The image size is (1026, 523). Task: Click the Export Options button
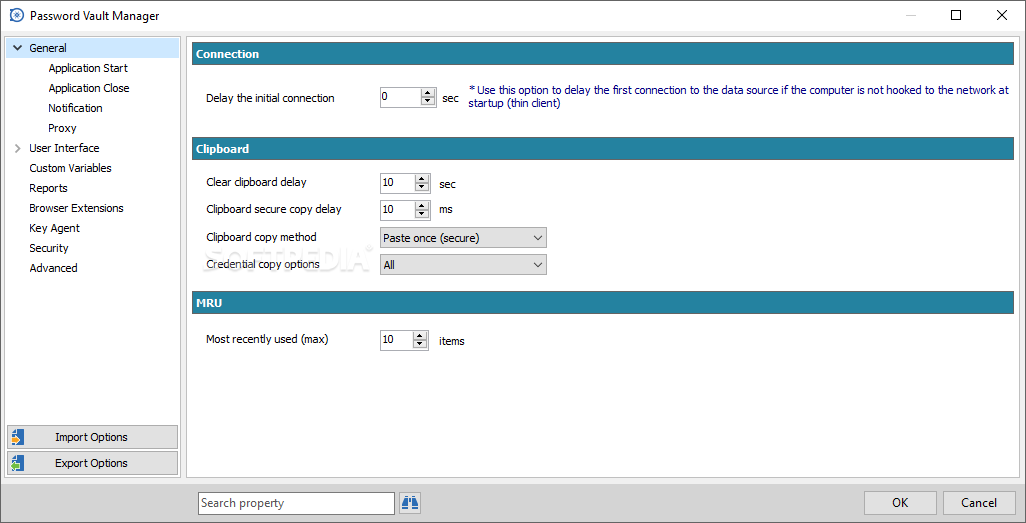coord(92,463)
